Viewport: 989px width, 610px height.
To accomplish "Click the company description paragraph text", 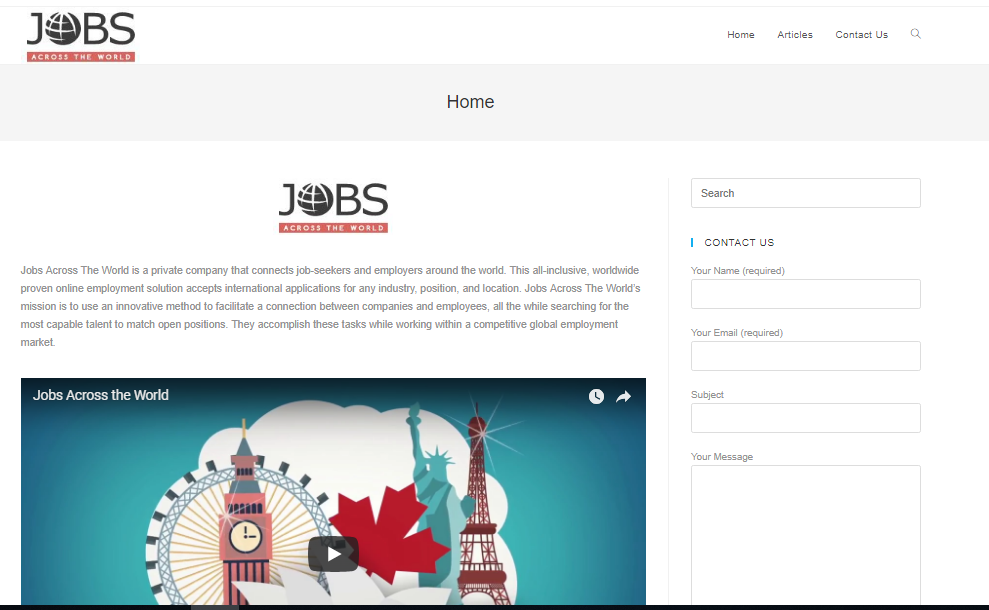I will [x=331, y=306].
